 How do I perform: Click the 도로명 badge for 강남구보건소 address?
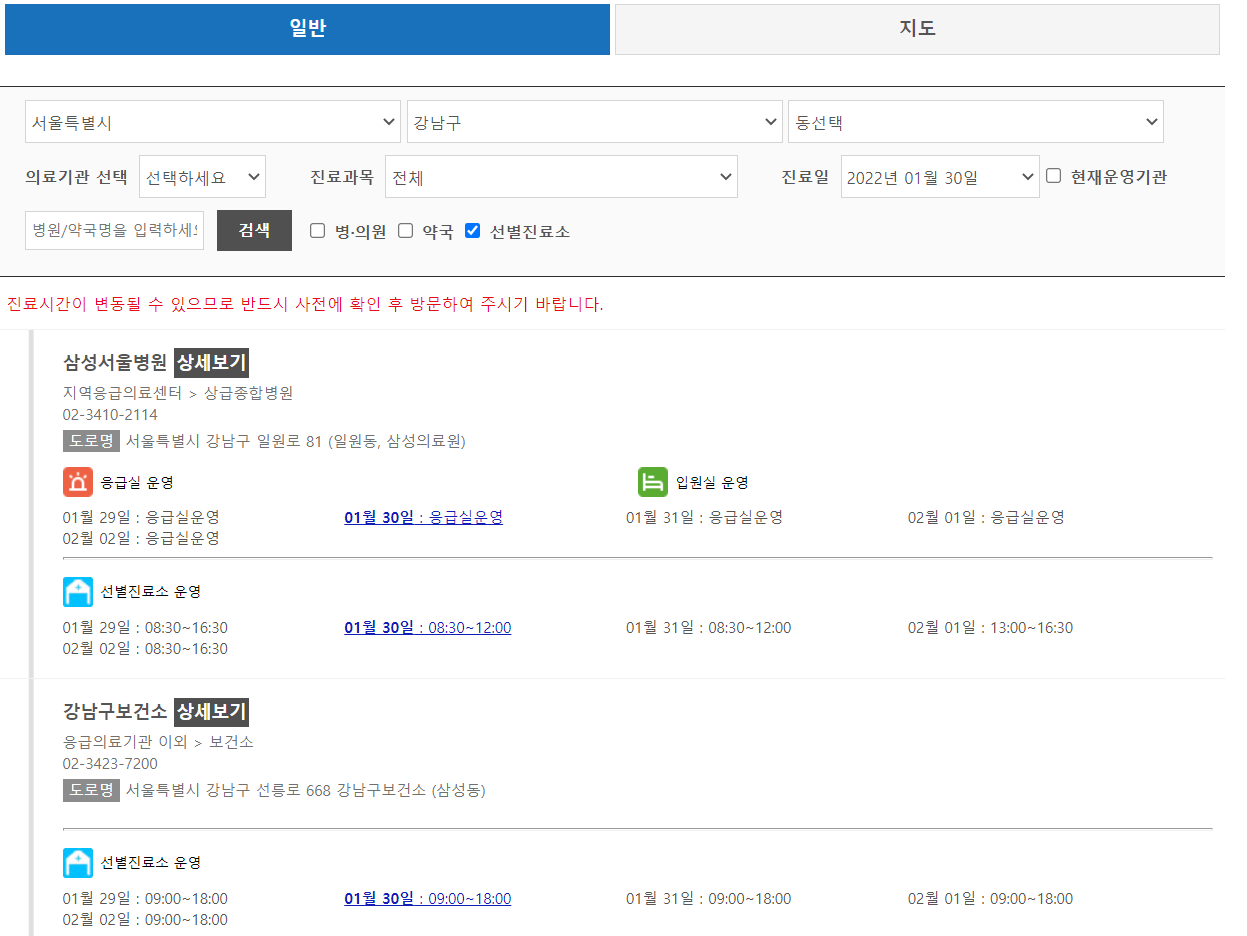pos(91,790)
